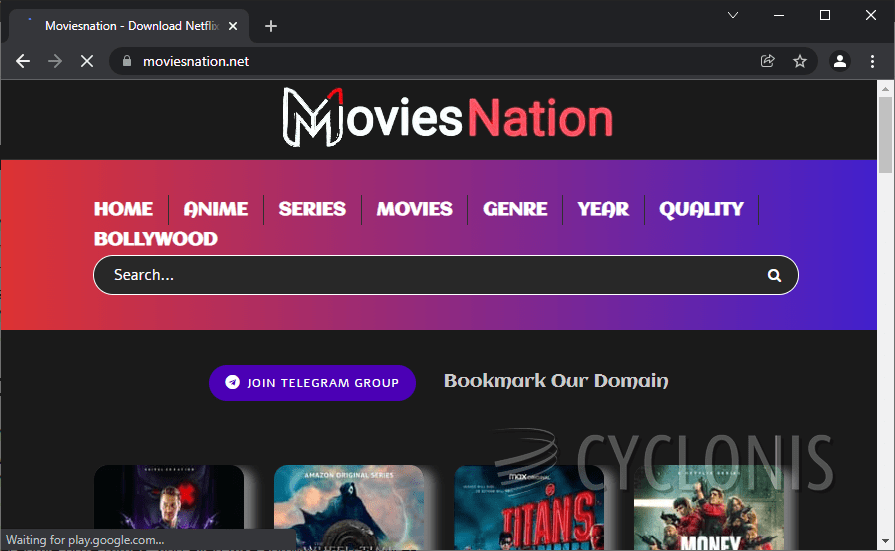Open the YEAR menu
The height and width of the screenshot is (551, 895).
tap(603, 209)
